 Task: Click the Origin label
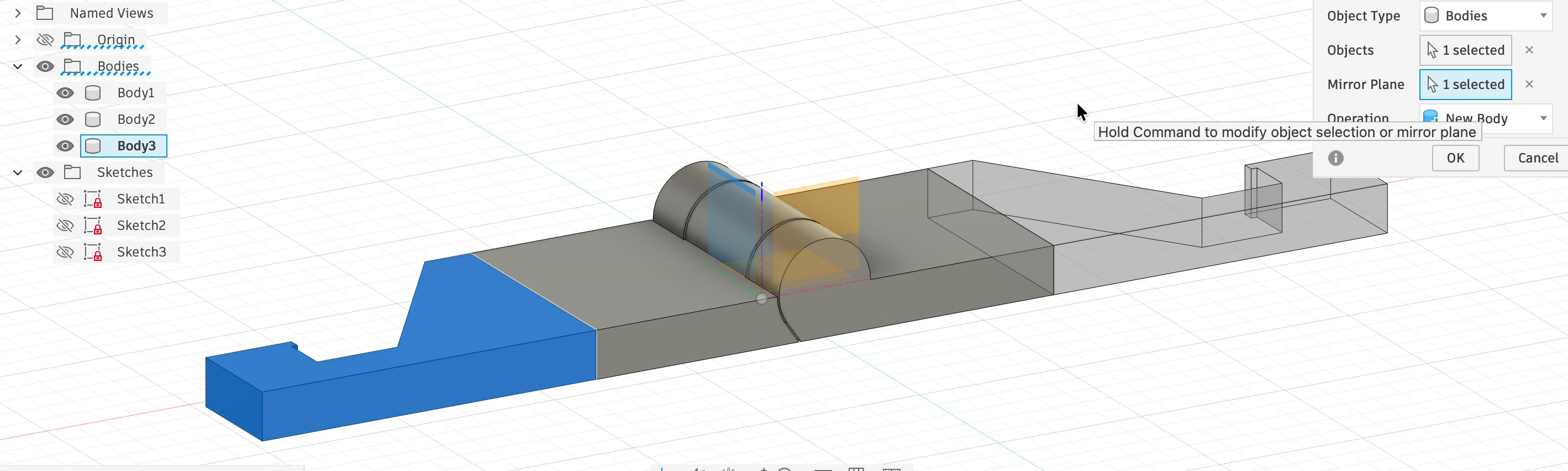click(115, 40)
